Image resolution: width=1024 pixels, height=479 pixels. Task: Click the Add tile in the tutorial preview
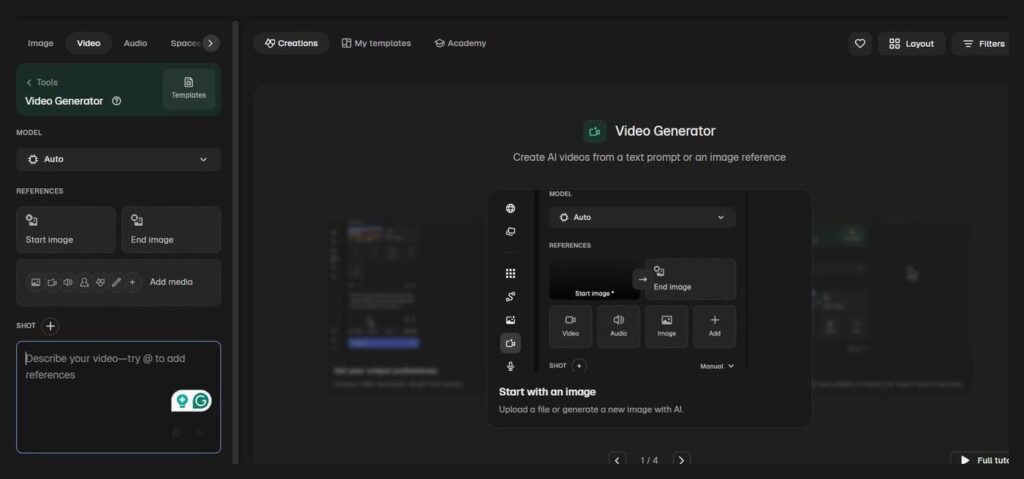(x=714, y=326)
